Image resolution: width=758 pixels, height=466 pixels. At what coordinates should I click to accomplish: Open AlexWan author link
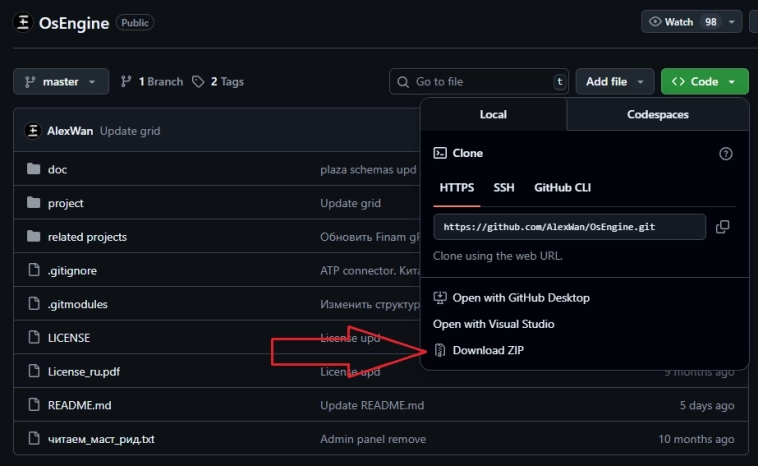coord(70,131)
